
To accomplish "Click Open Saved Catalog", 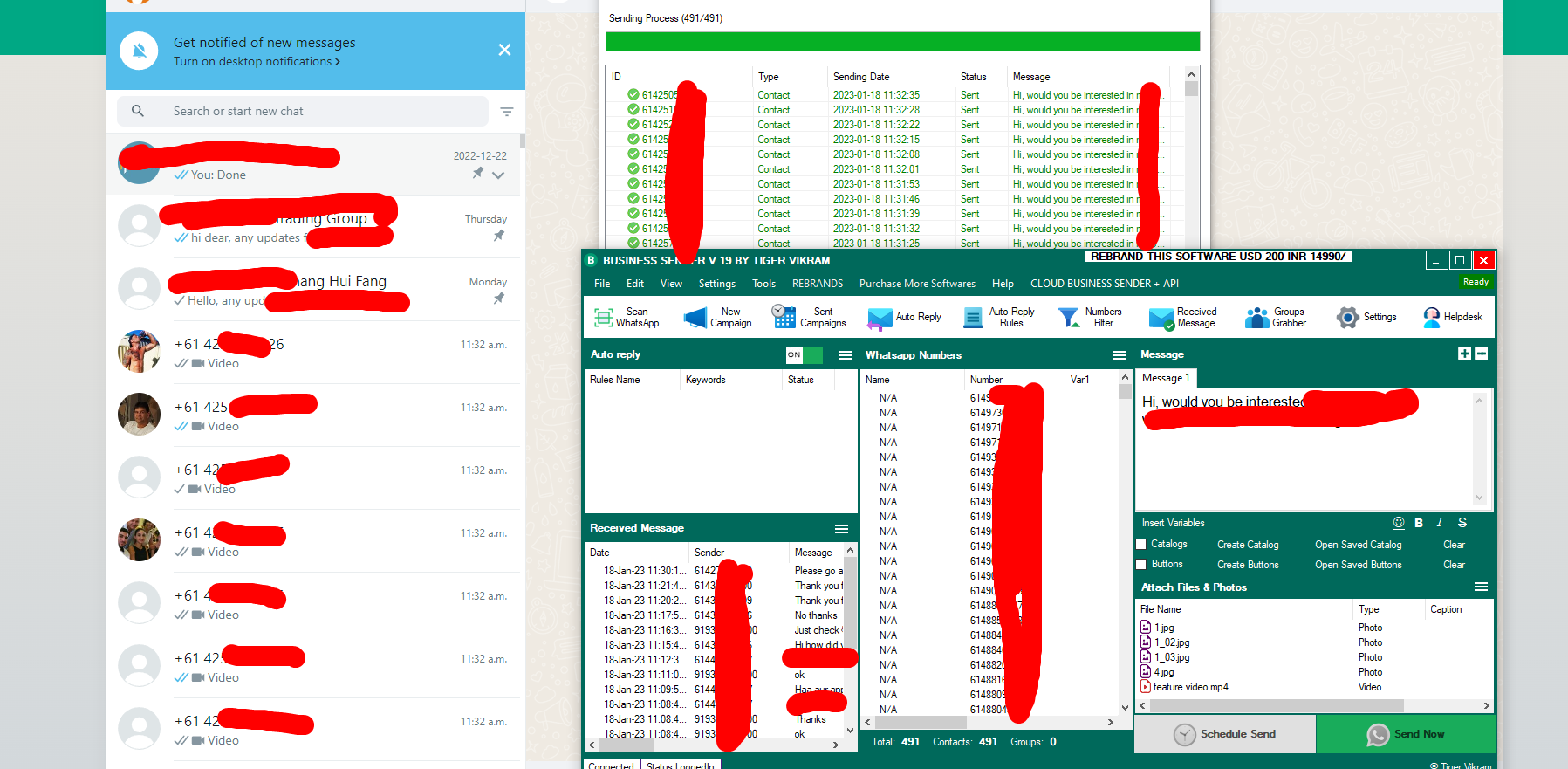I will click(x=1359, y=545).
